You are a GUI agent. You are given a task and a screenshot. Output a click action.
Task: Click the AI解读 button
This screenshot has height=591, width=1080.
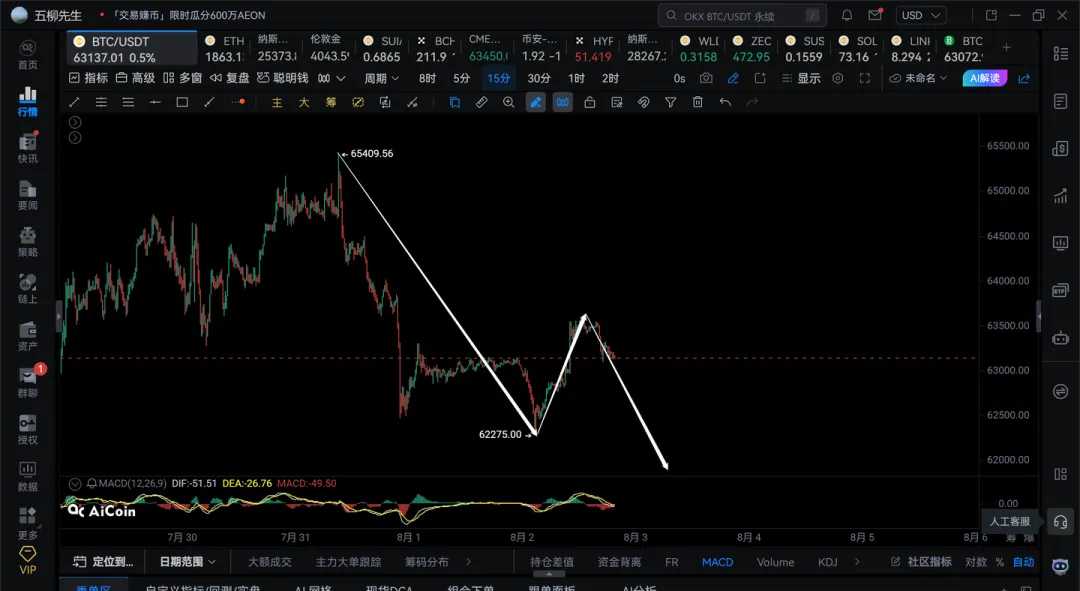click(985, 79)
